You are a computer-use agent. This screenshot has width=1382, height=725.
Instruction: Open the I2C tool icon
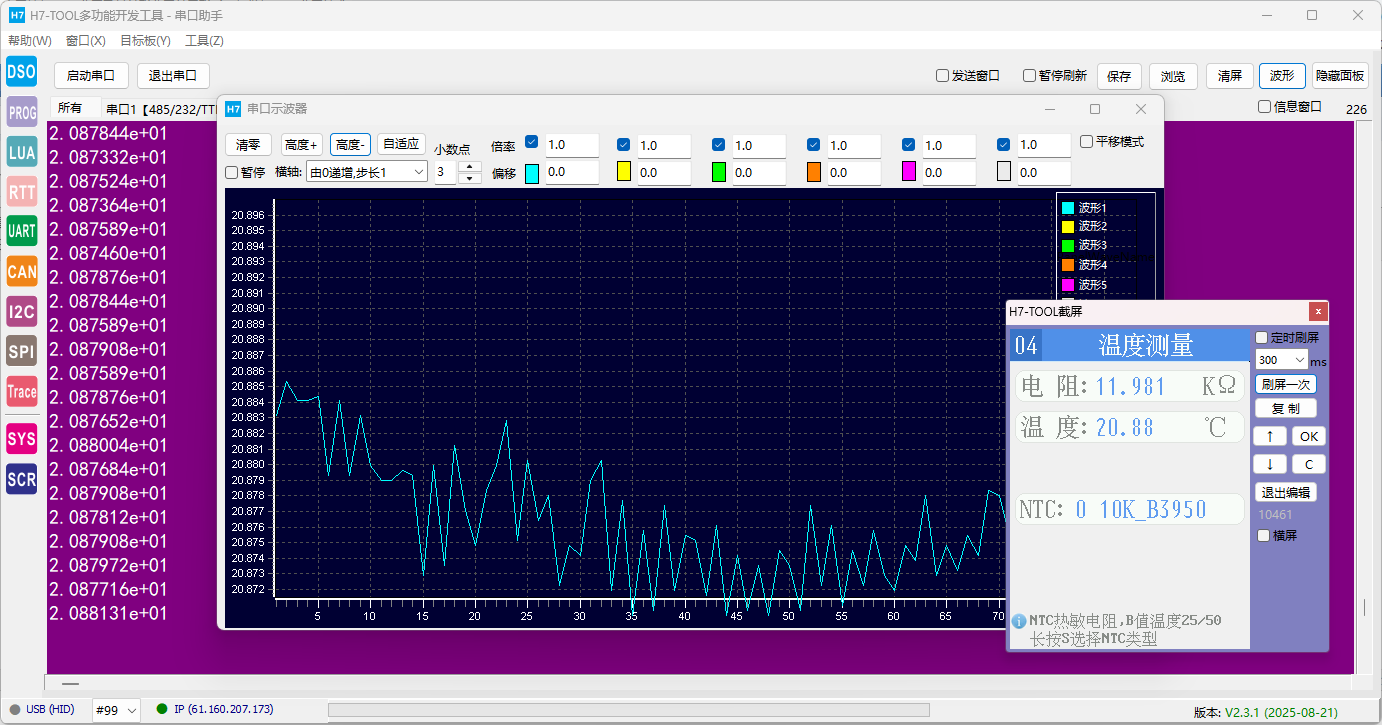click(21, 312)
